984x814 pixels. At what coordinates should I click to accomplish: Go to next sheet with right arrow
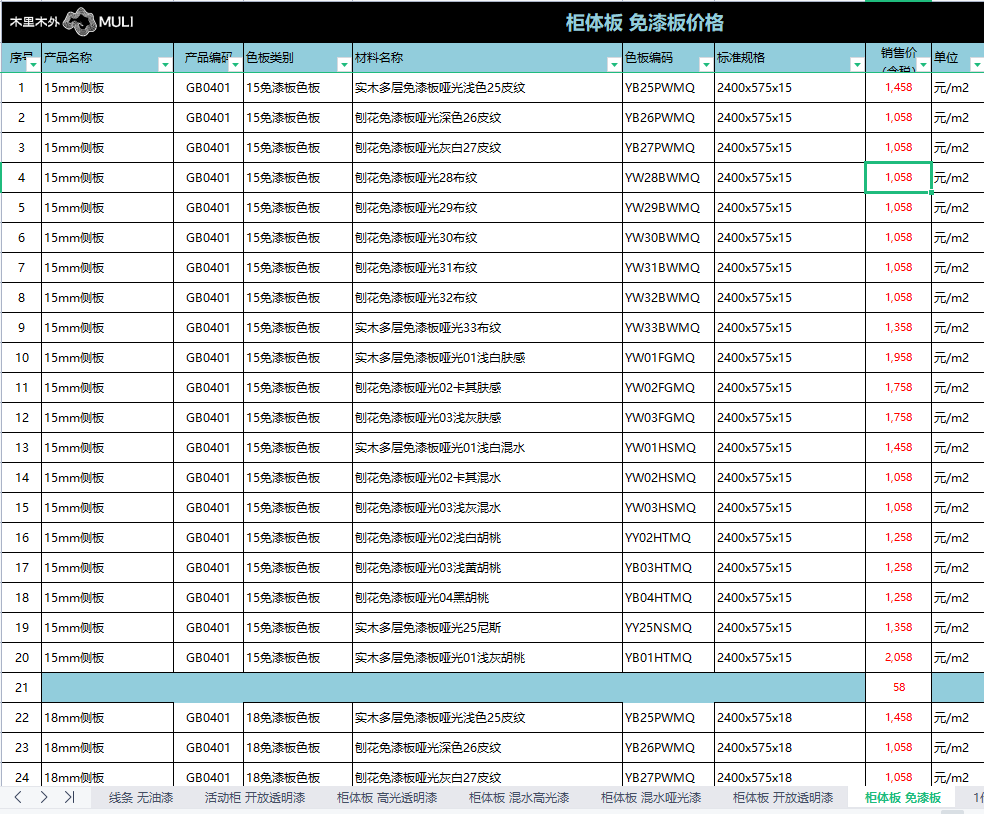(44, 797)
